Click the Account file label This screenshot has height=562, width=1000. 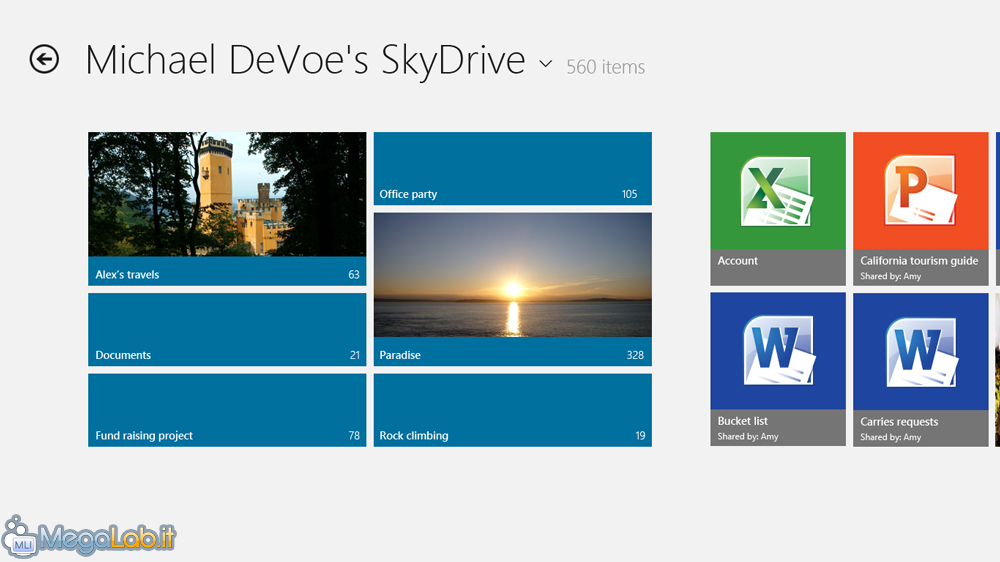(738, 261)
